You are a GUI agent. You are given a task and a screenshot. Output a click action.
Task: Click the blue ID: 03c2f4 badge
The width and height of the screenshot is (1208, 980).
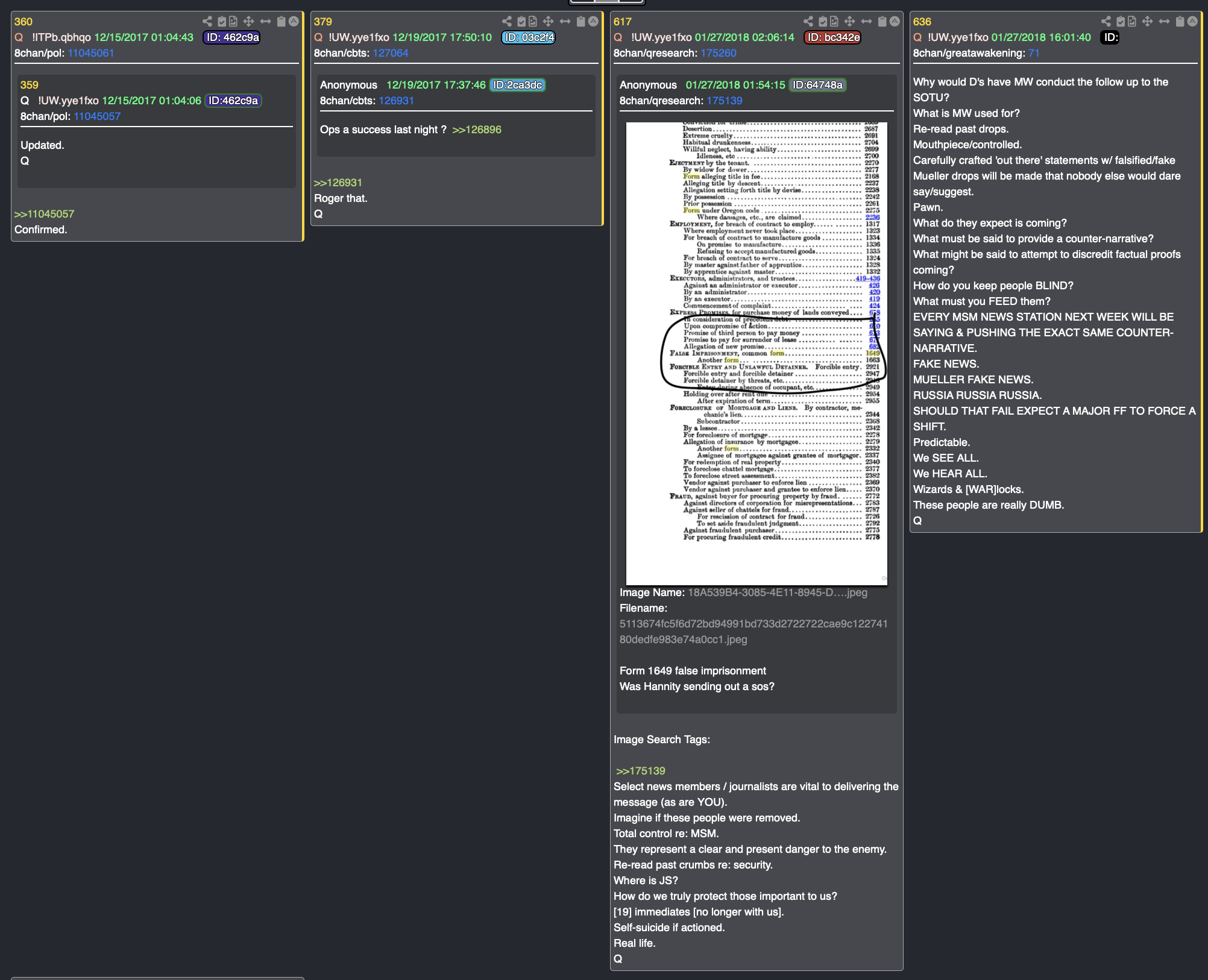tap(529, 37)
